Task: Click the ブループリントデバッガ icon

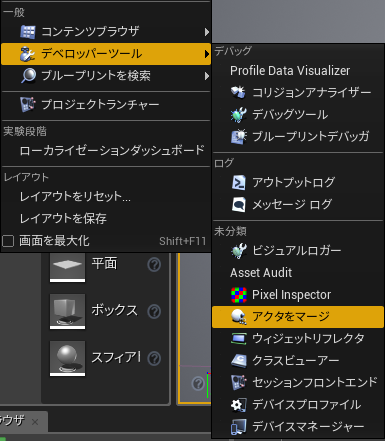Action: 239,136
